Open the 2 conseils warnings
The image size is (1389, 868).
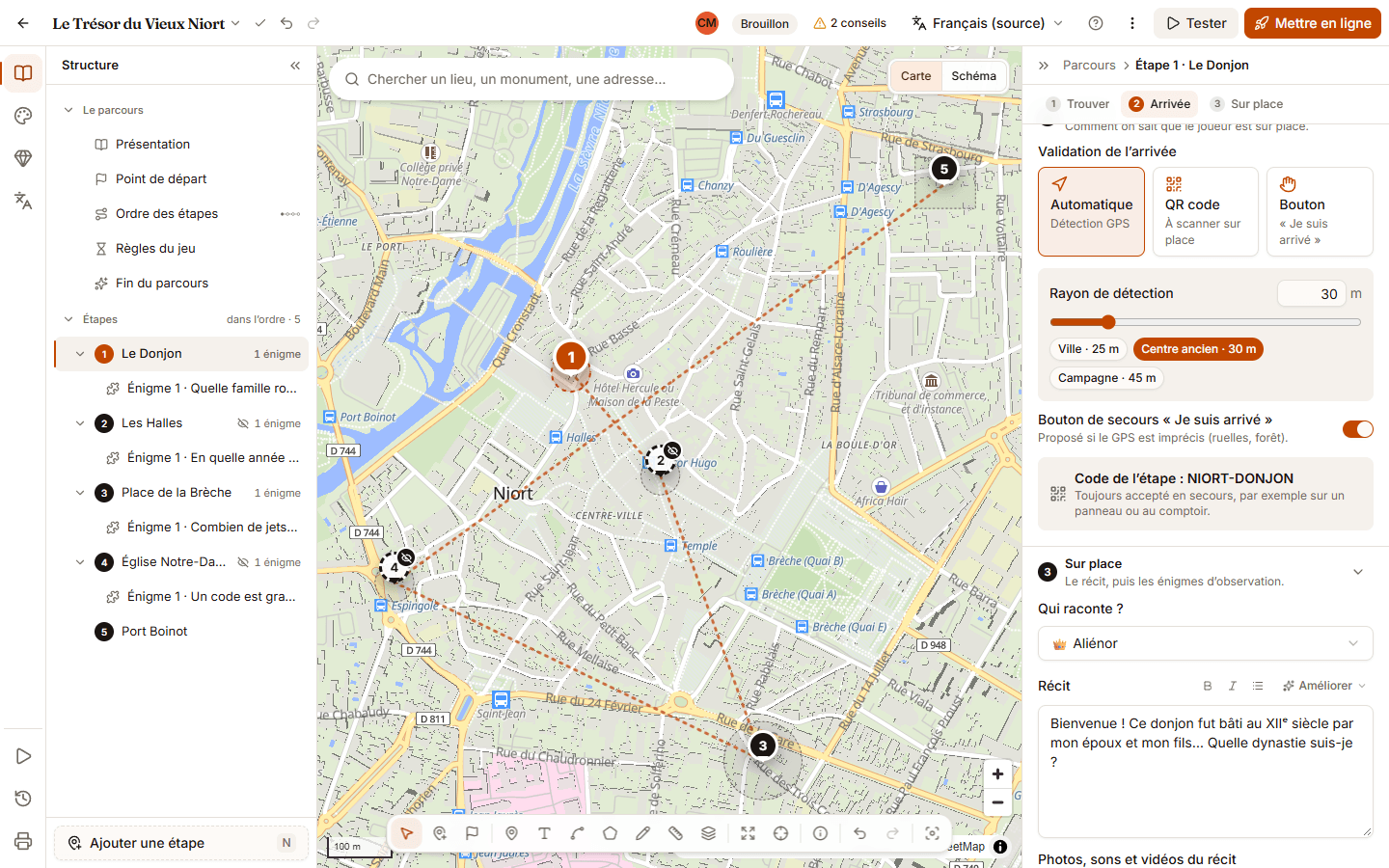point(850,23)
